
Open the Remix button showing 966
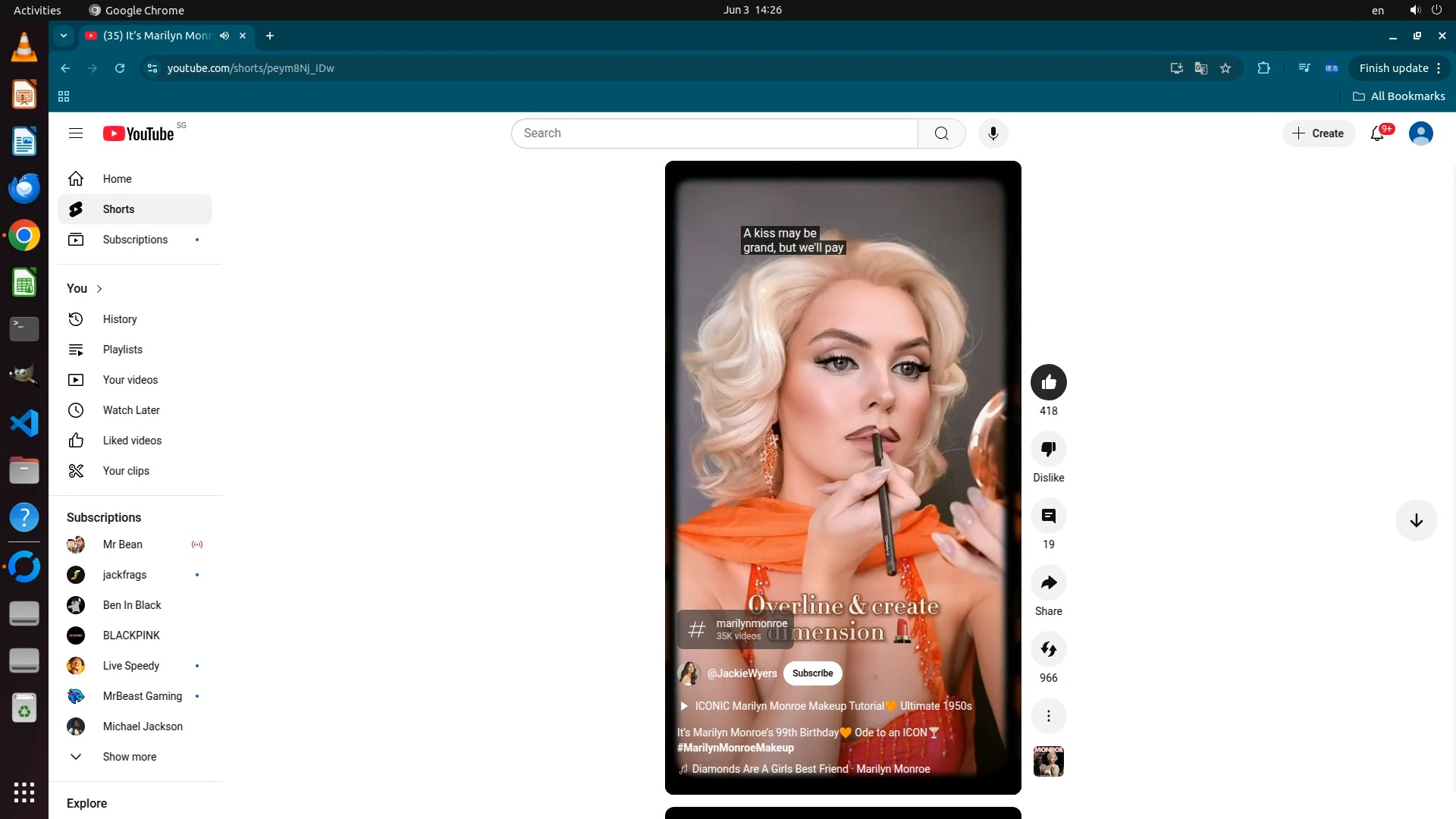click(x=1048, y=649)
